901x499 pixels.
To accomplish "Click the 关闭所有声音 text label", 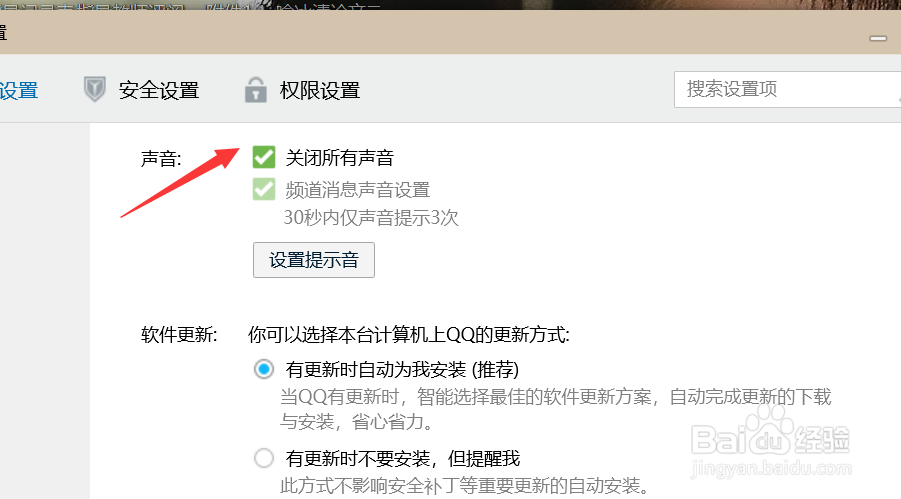I will [x=340, y=158].
